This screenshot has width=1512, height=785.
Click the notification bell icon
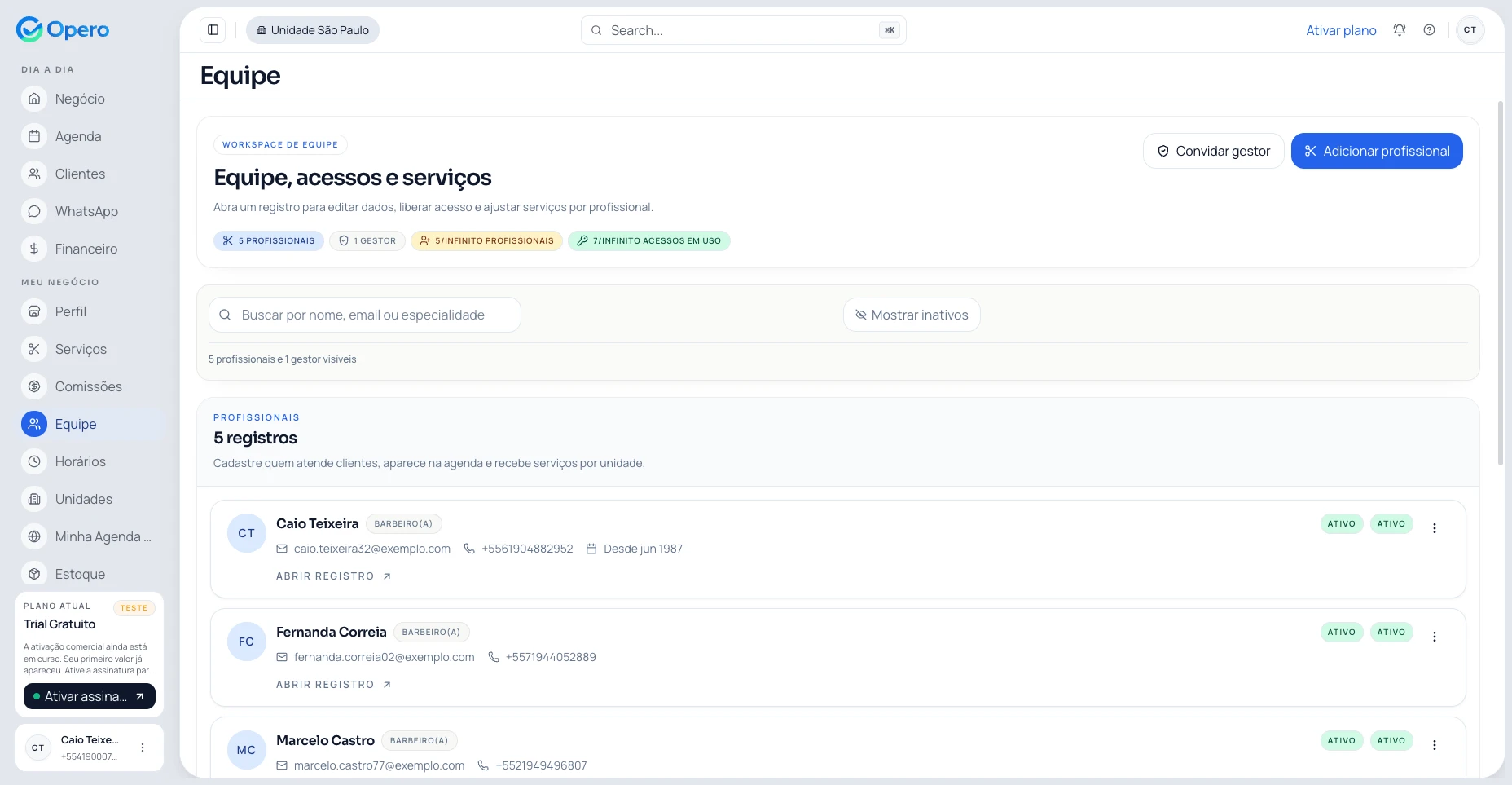click(x=1399, y=29)
